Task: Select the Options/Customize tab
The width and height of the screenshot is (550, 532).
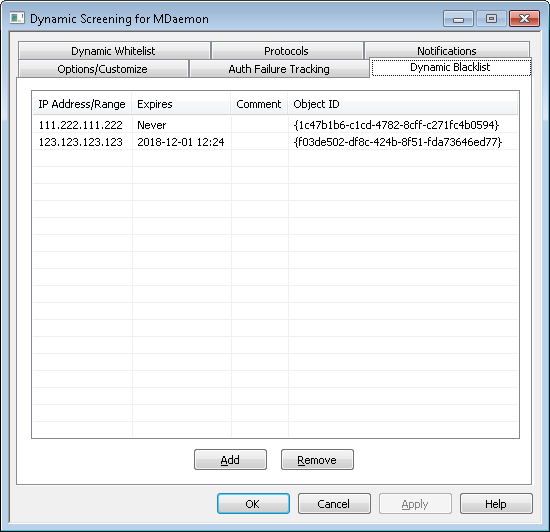Action: click(103, 69)
